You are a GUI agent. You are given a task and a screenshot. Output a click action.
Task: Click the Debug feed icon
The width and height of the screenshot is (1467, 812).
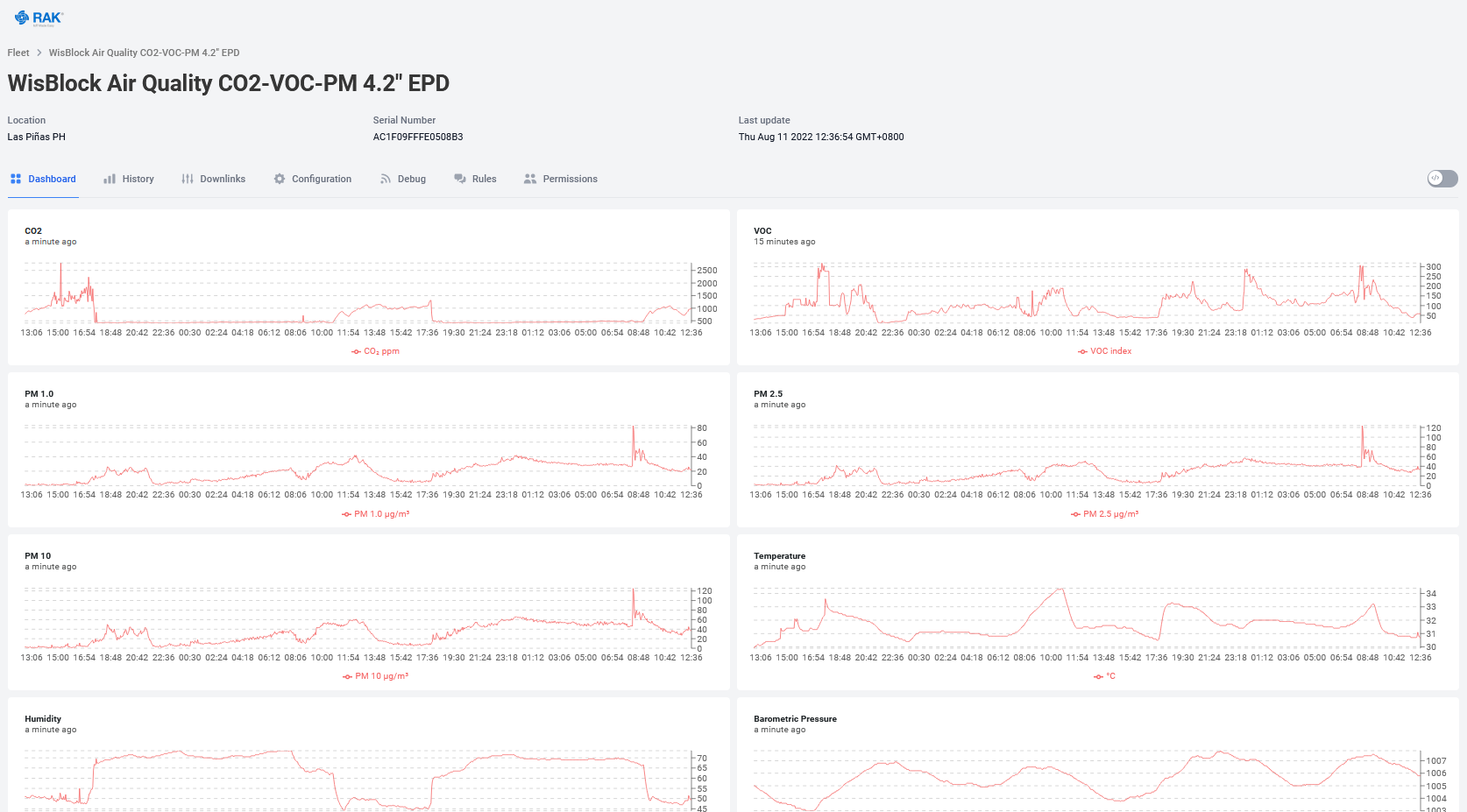(386, 179)
